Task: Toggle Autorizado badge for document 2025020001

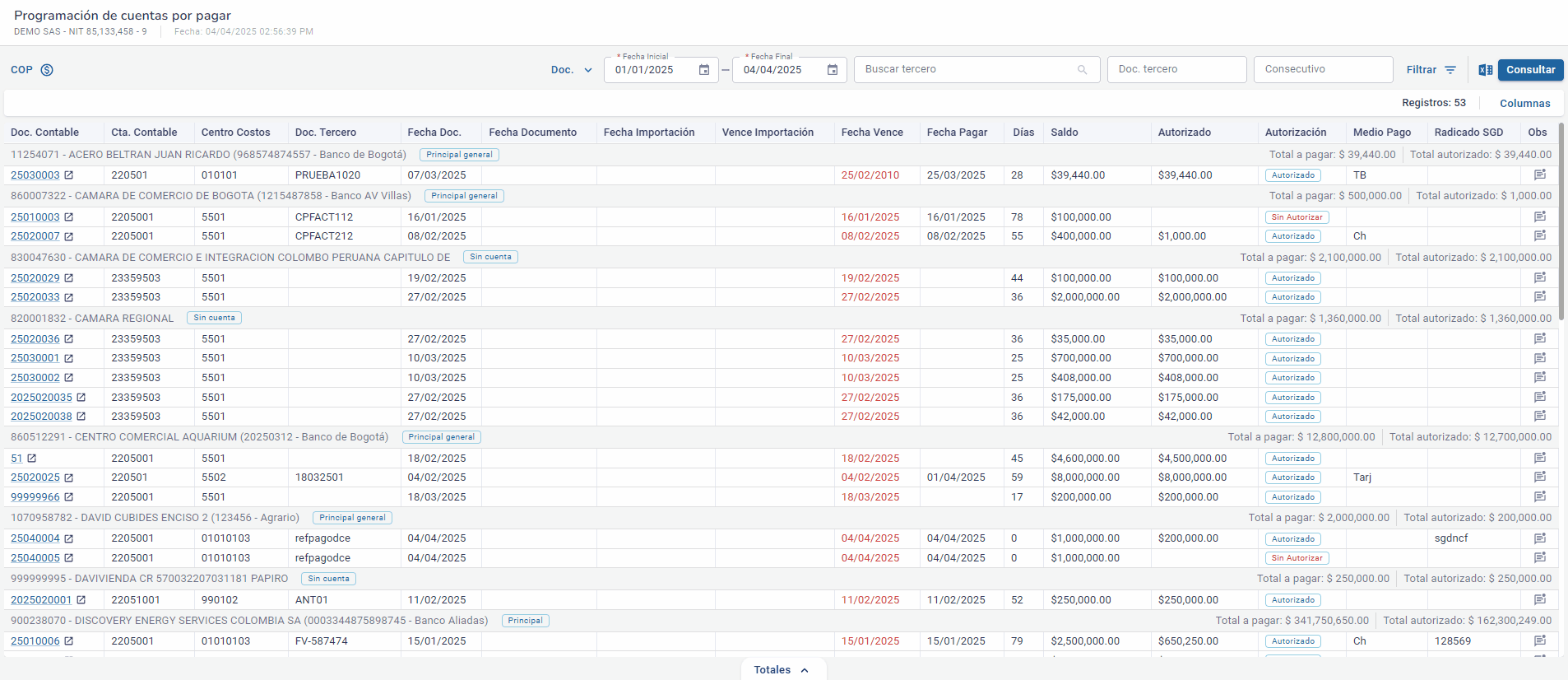Action: (x=1293, y=600)
